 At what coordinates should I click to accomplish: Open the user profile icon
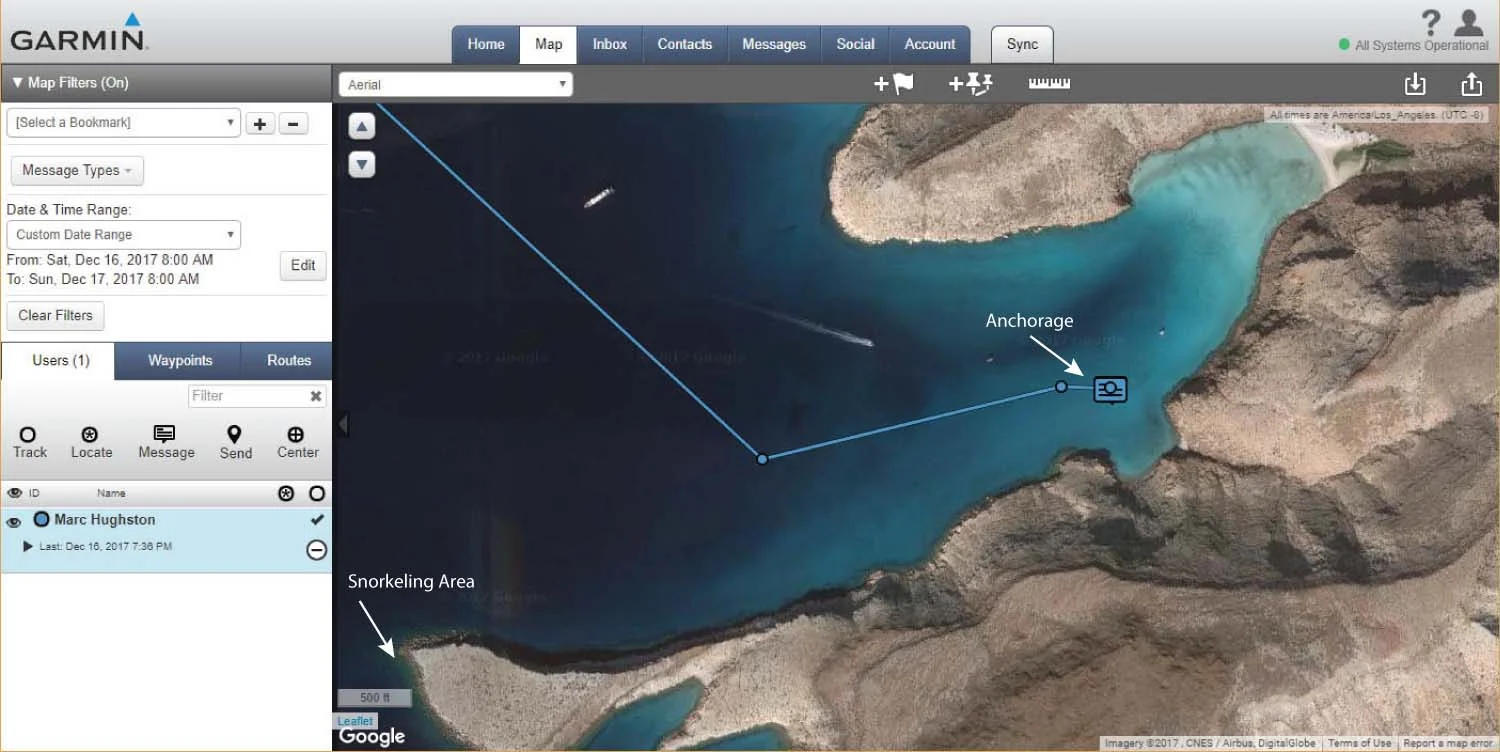coord(1468,22)
